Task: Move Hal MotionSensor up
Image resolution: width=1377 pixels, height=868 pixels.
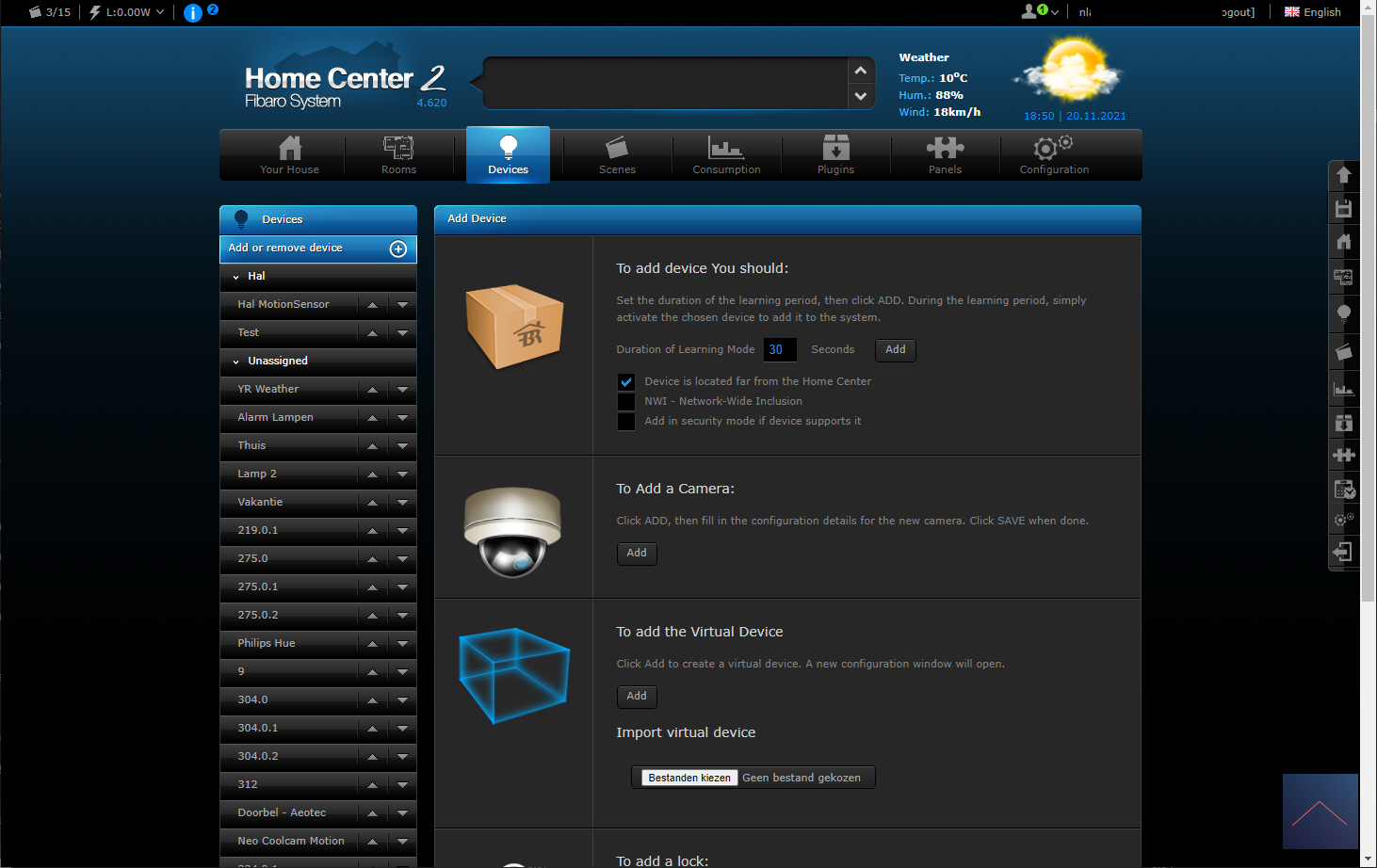Action: 372,305
